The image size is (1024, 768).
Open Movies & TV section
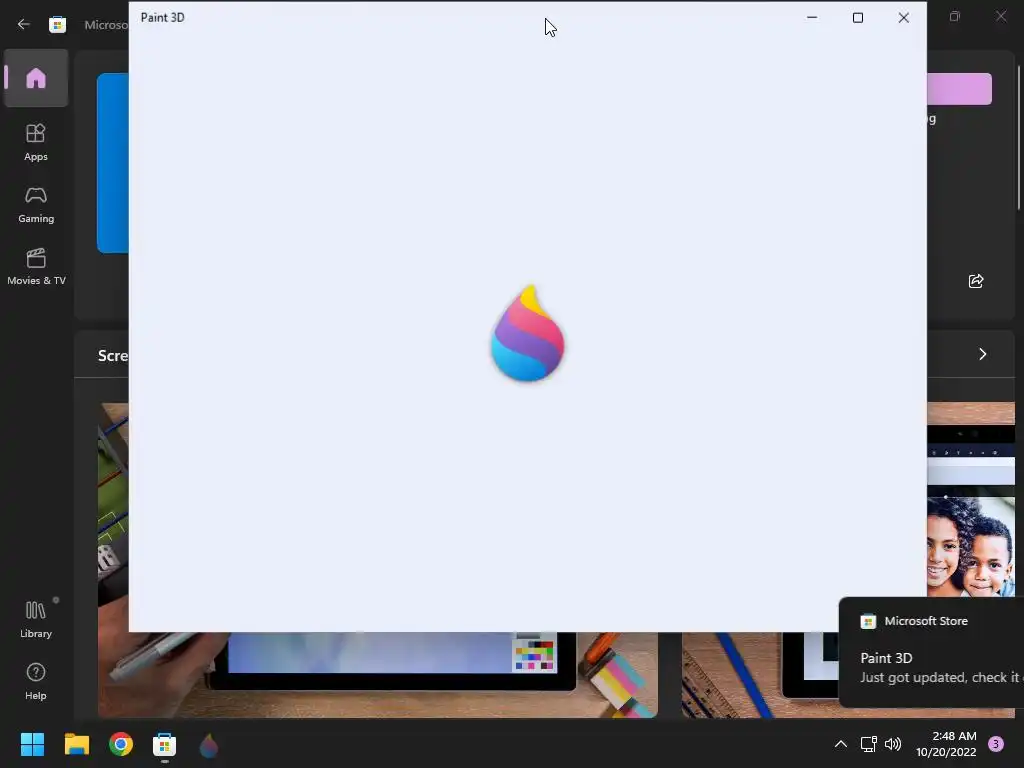[36, 266]
